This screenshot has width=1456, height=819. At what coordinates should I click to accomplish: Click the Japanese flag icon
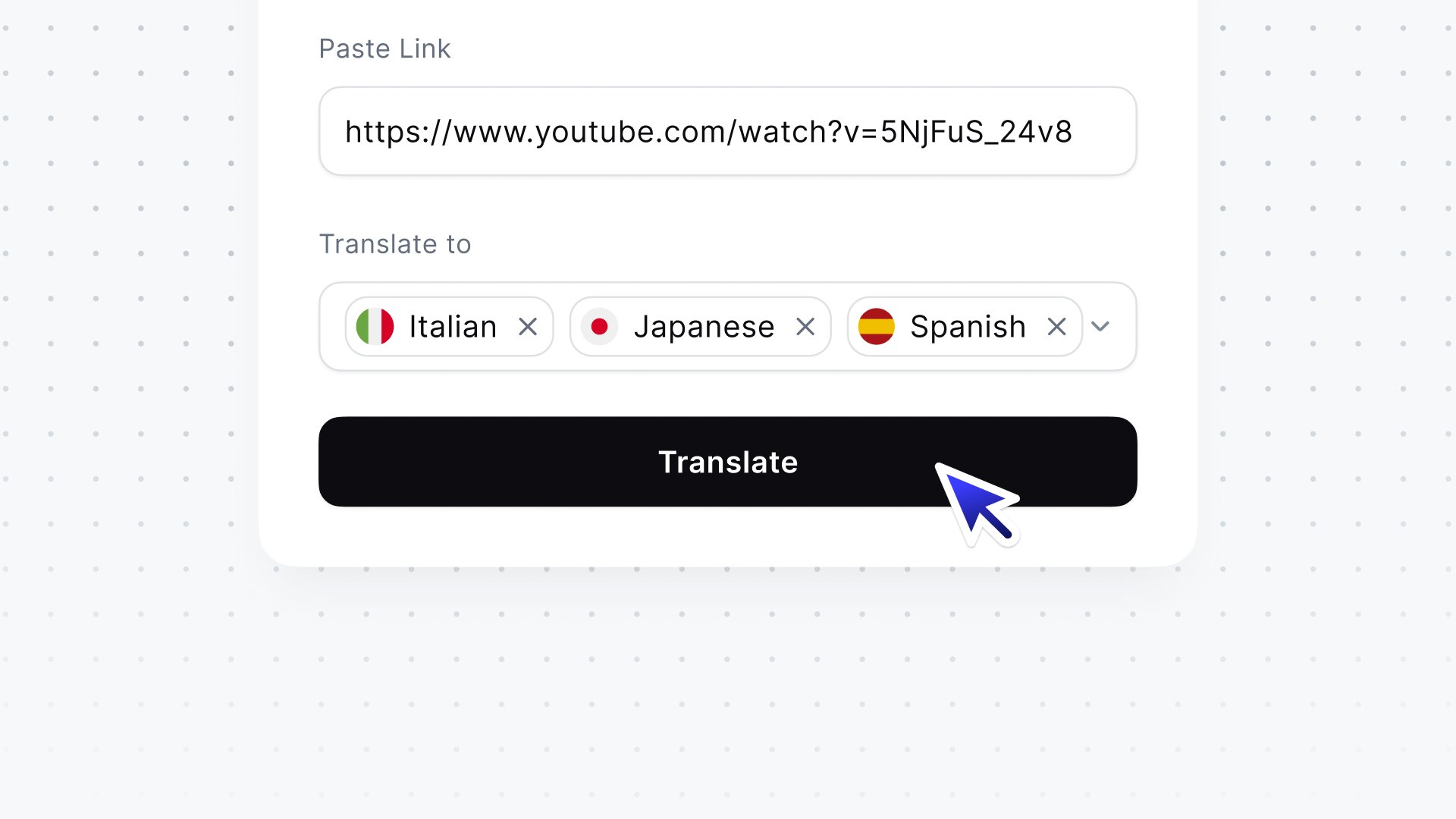pyautogui.click(x=599, y=327)
